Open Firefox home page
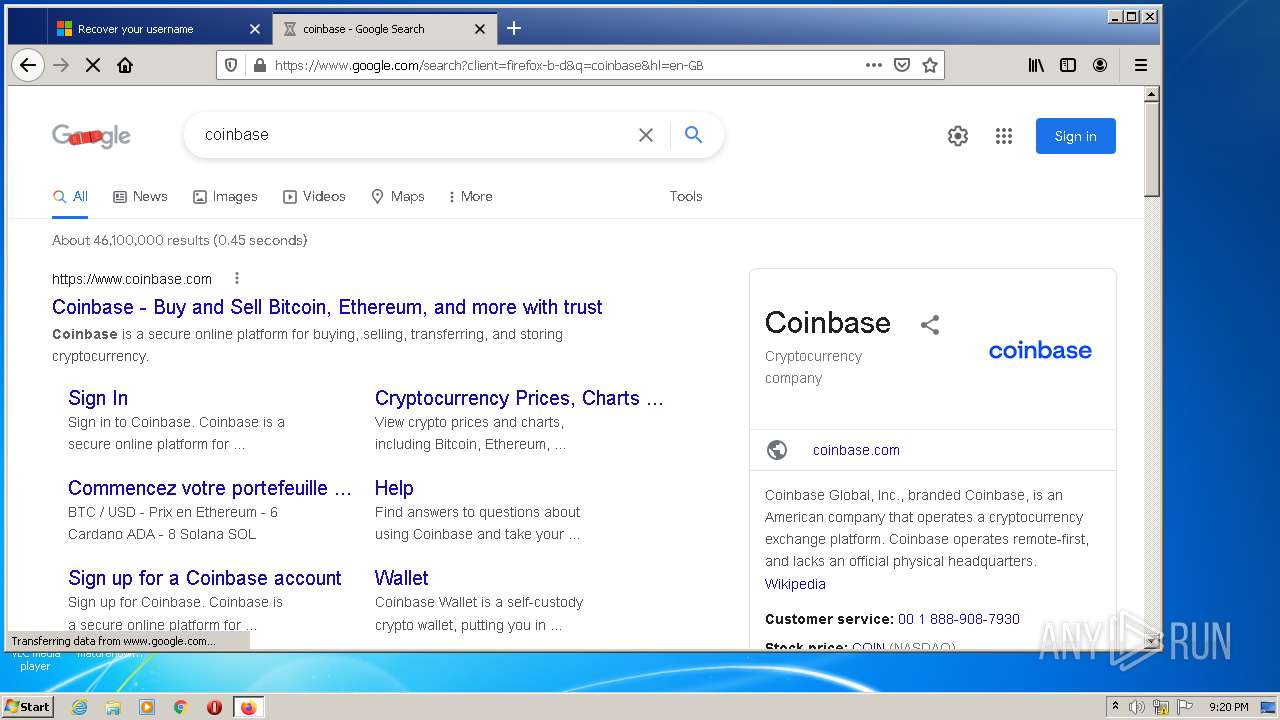The image size is (1280, 720). coord(125,65)
